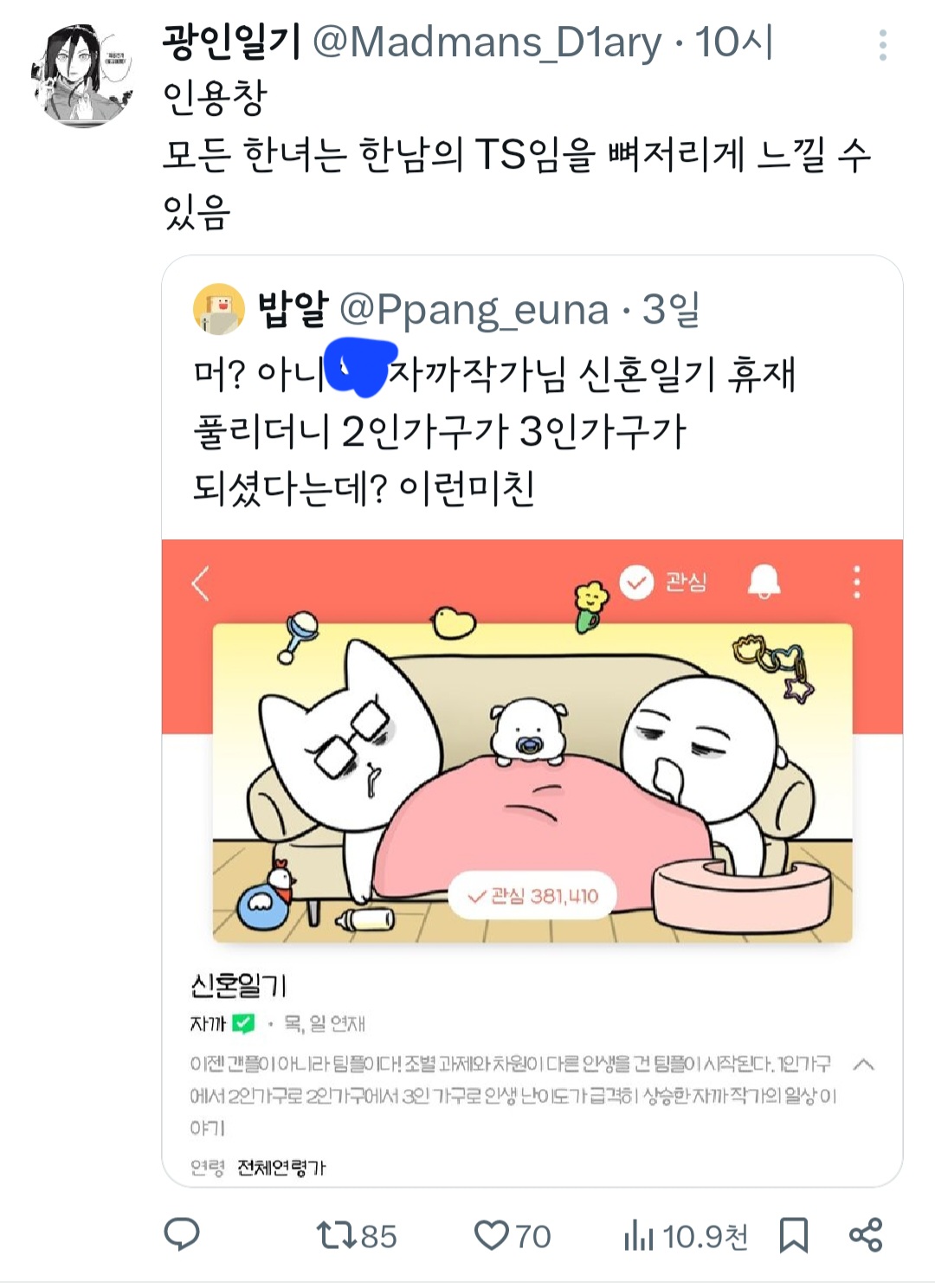Open webtoon header vertical dots menu
The width and height of the screenshot is (935, 1288).
tap(857, 583)
